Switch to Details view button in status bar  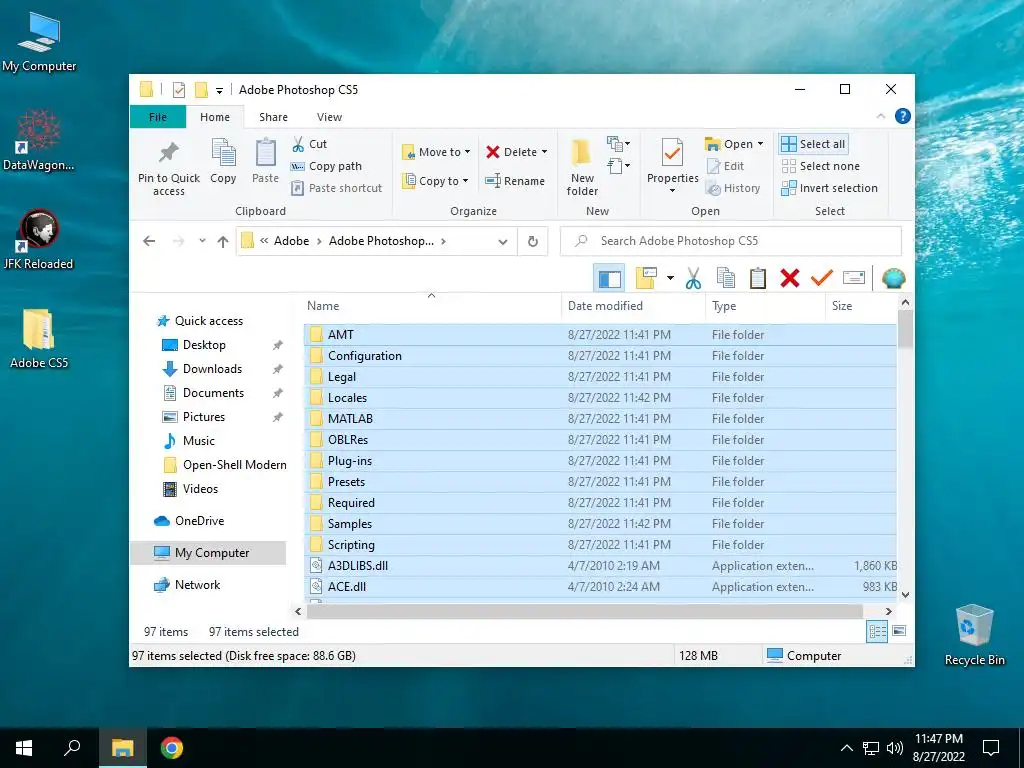click(x=877, y=631)
